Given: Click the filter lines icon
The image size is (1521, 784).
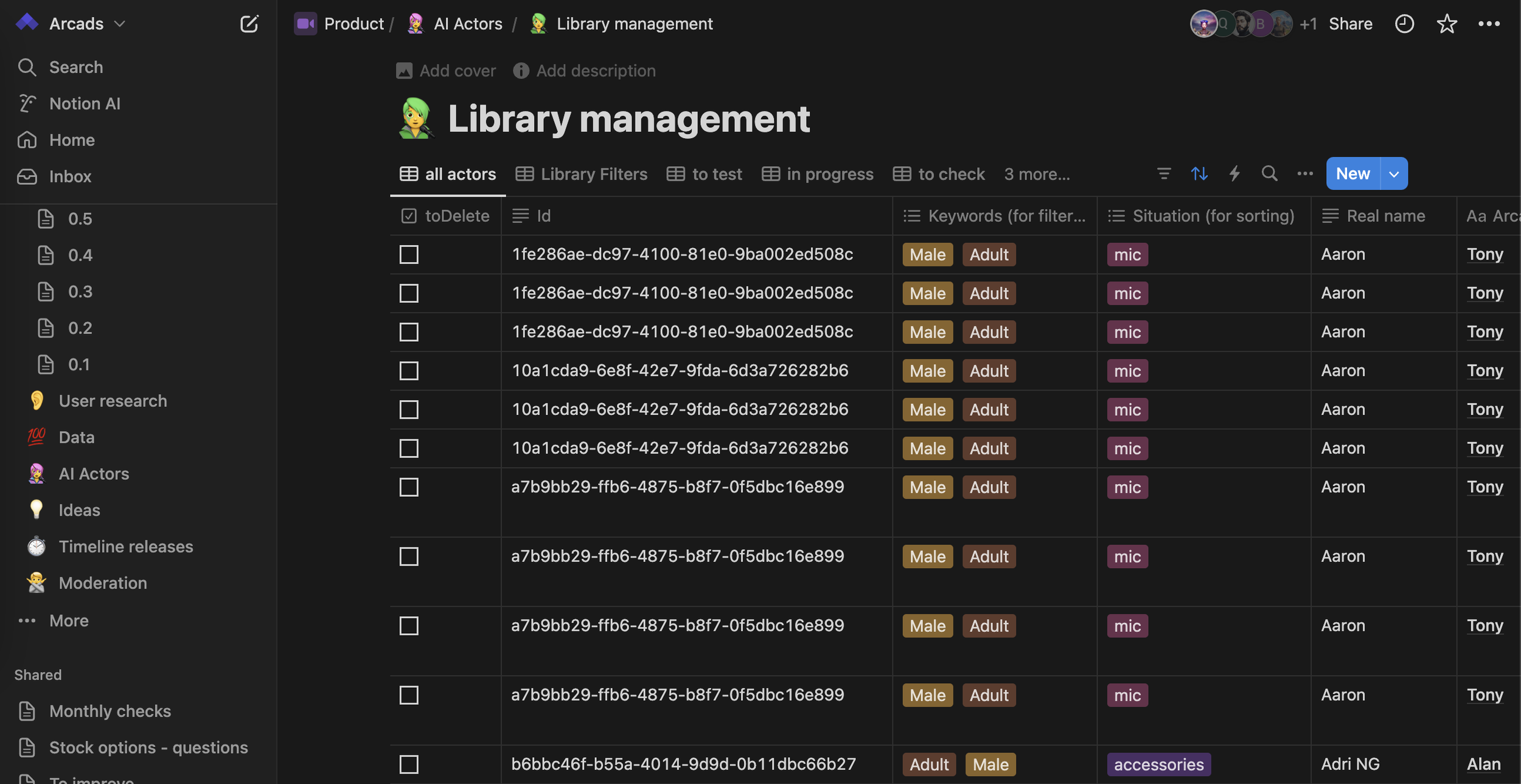Looking at the screenshot, I should click(x=1163, y=174).
